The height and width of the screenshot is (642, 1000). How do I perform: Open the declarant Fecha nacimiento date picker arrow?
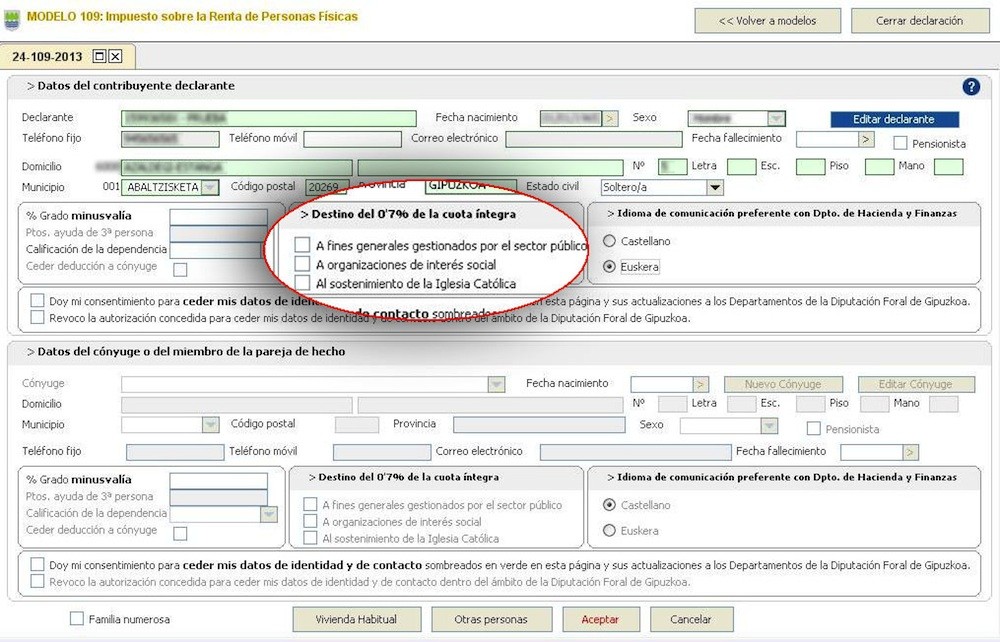pos(610,119)
